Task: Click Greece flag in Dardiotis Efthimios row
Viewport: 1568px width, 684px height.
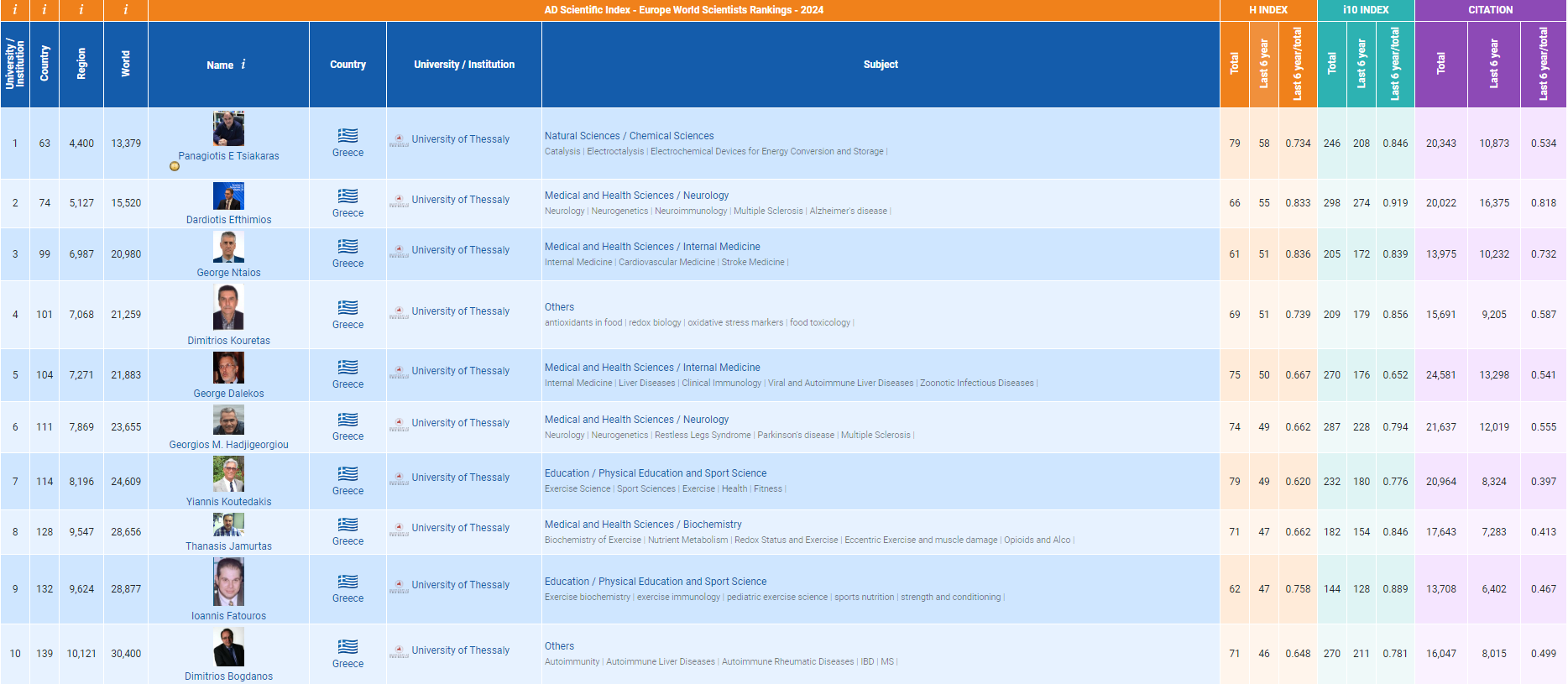Action: 348,196
